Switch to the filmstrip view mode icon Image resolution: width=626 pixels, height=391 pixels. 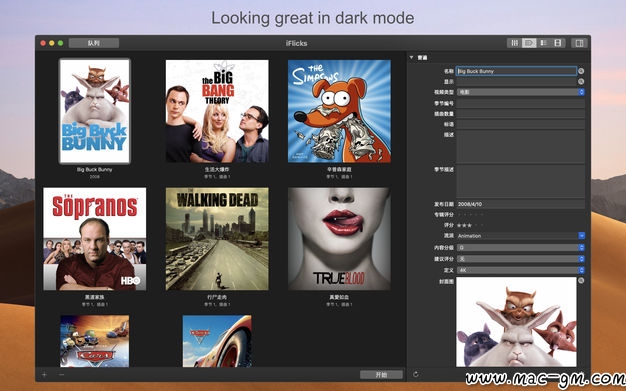pos(558,43)
